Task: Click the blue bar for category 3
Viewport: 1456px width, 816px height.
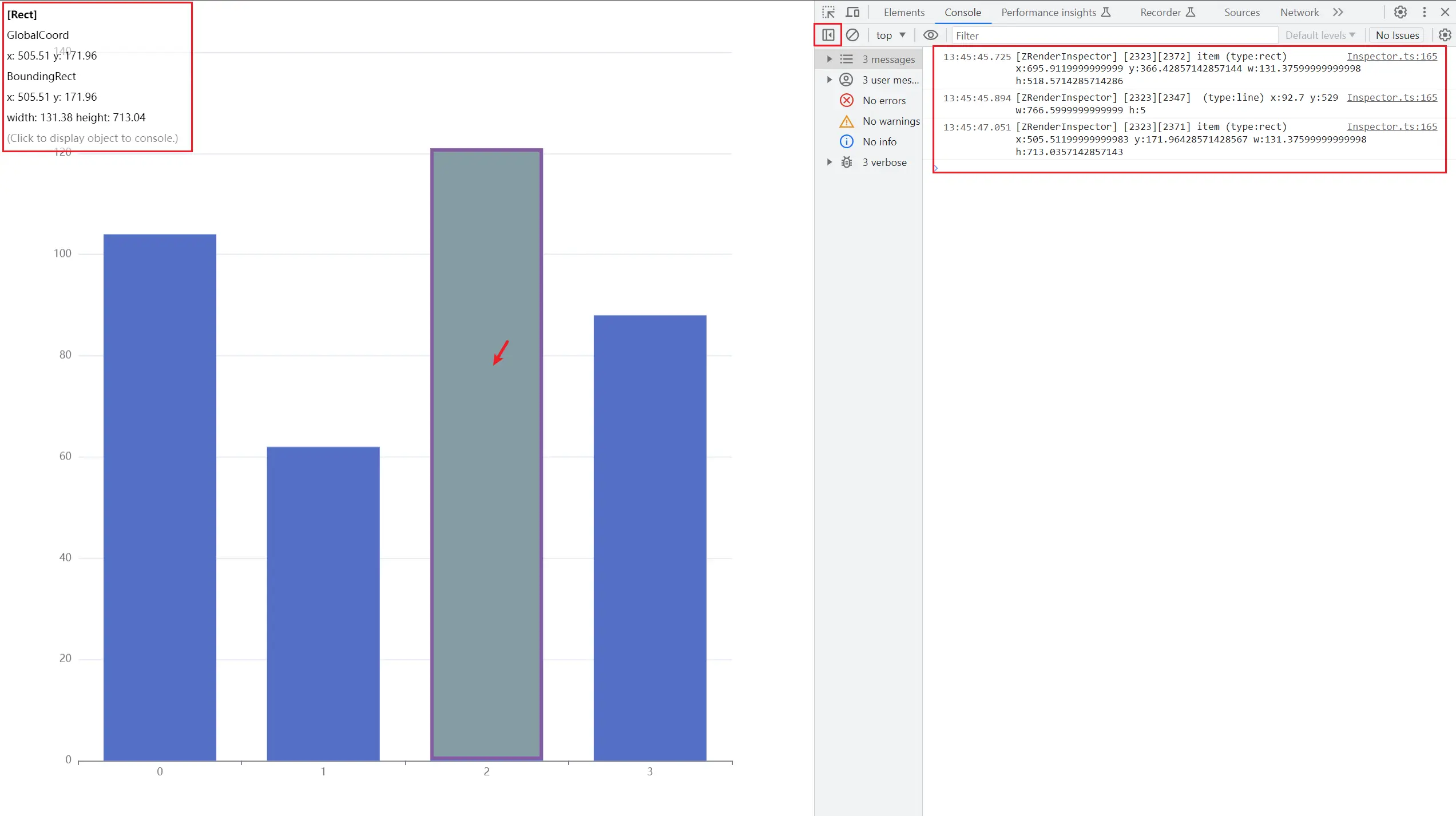Action: (x=650, y=538)
